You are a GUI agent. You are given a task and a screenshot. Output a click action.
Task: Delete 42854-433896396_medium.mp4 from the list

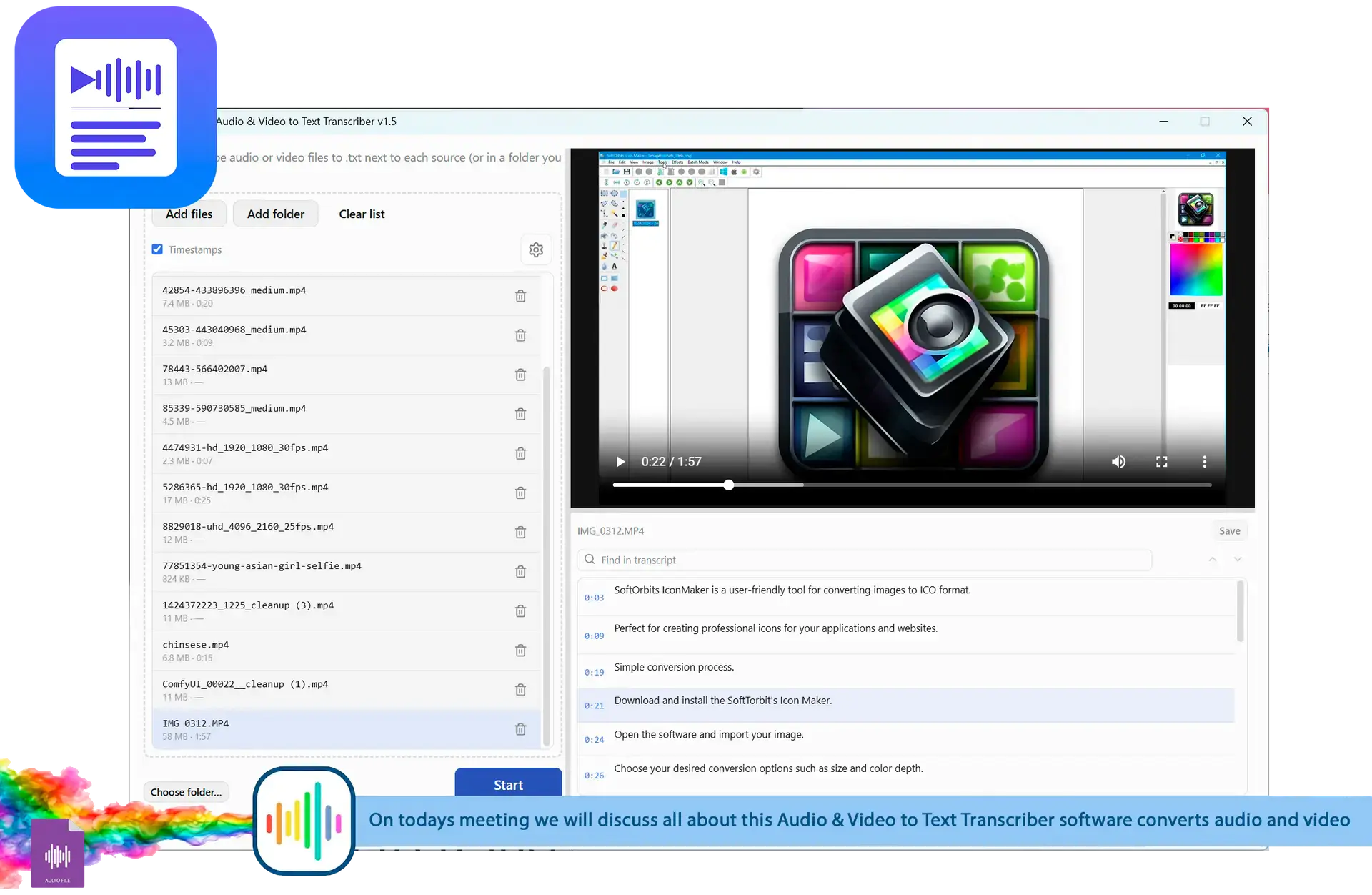coord(521,296)
